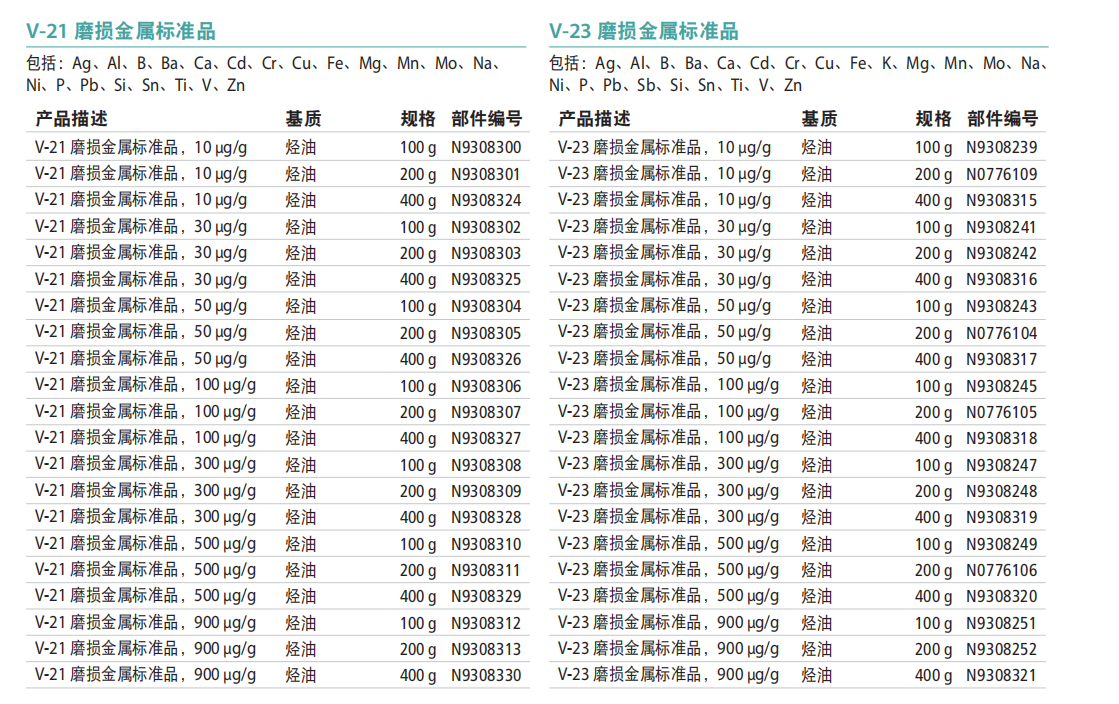Select part number N9308239
Viewport: 1119px width, 704px height.
1002,148
